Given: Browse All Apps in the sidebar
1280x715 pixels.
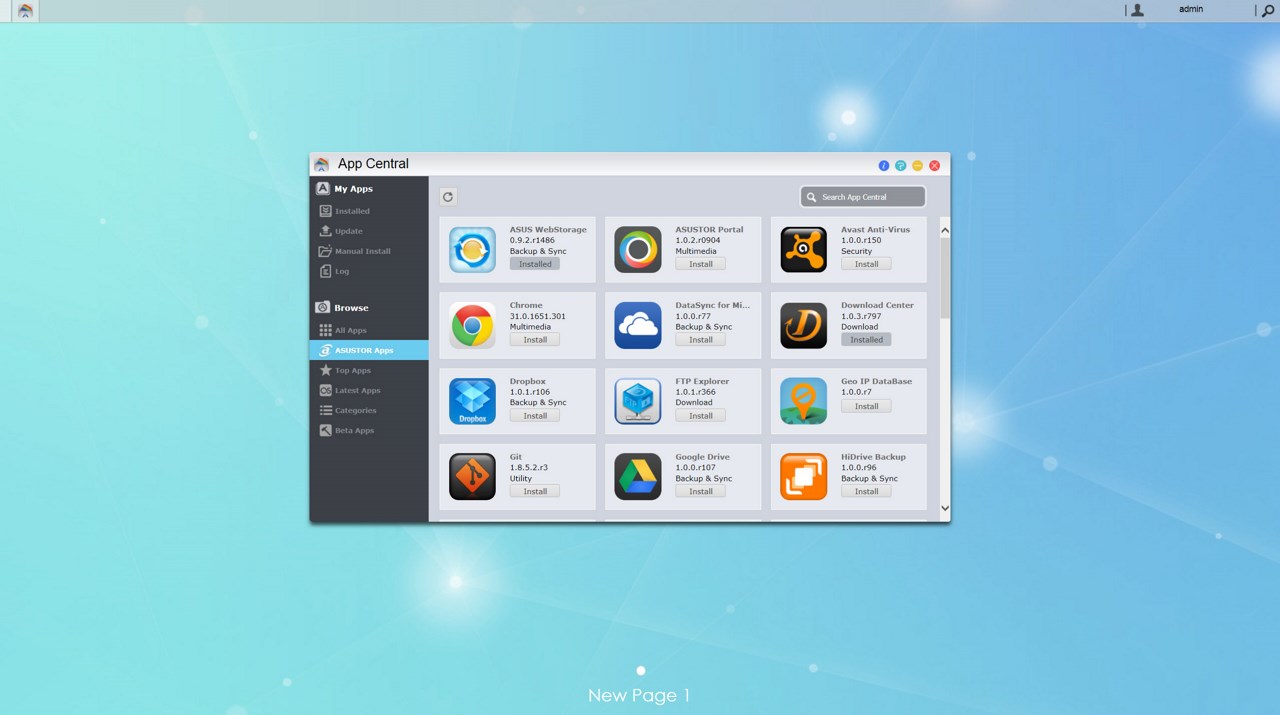Looking at the screenshot, I should [x=351, y=330].
